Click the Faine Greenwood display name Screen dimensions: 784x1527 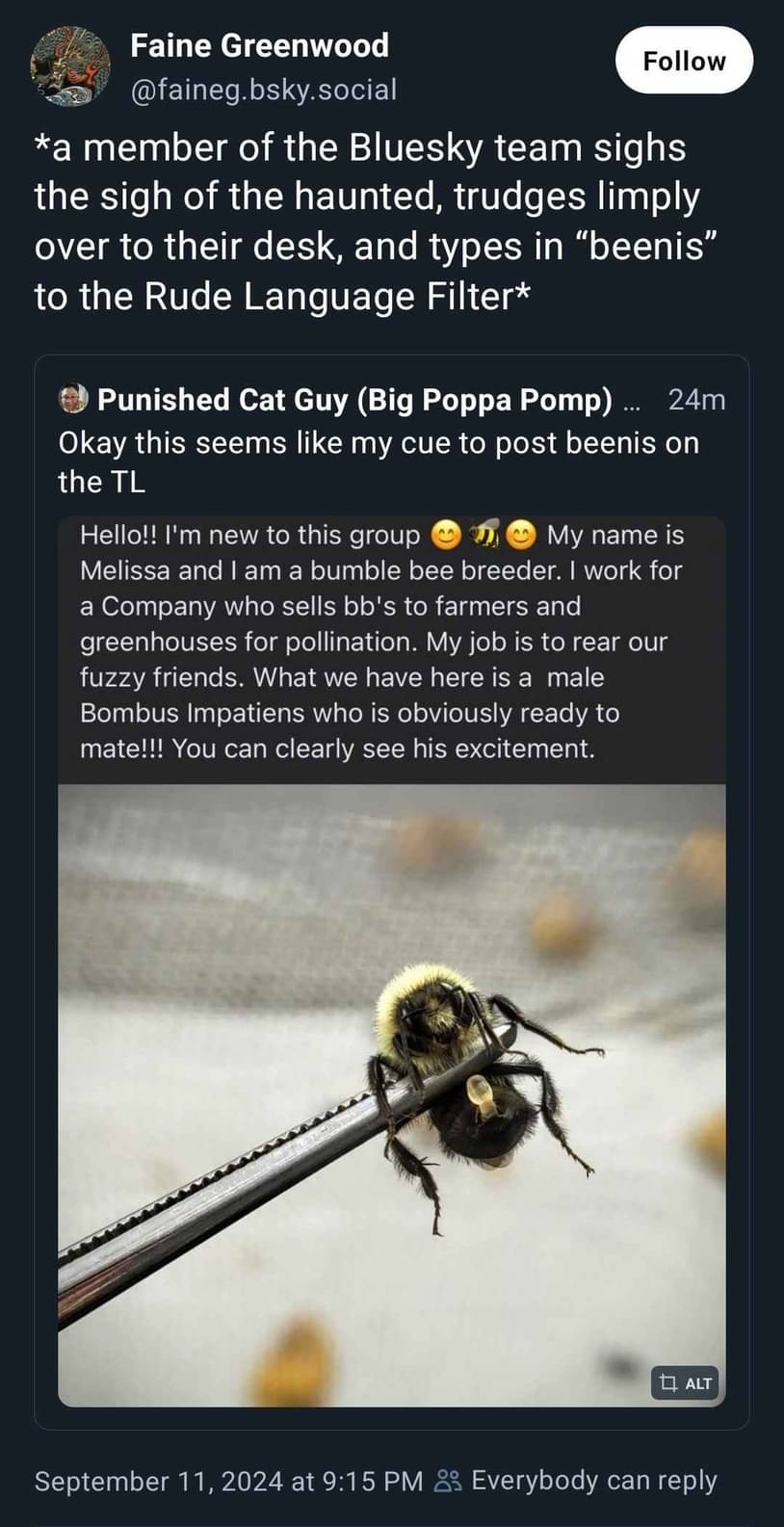[x=259, y=45]
